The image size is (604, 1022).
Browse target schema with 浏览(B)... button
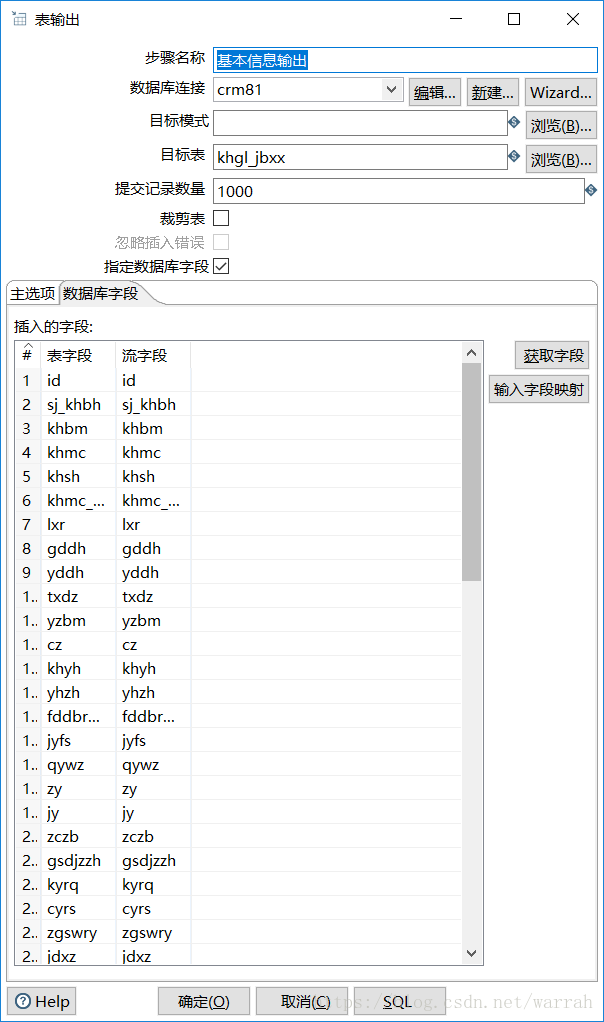(x=561, y=126)
